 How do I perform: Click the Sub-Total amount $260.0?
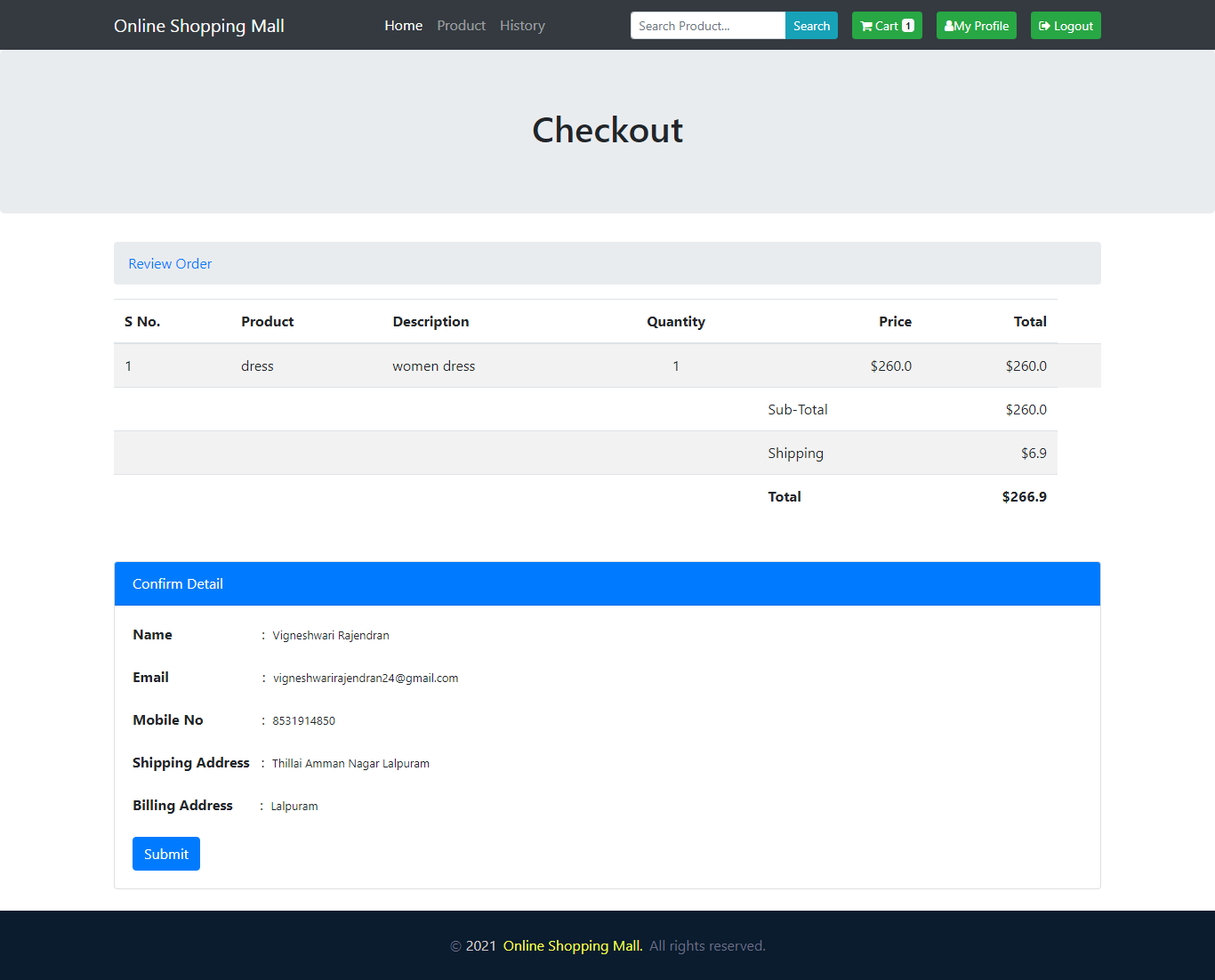click(1026, 409)
